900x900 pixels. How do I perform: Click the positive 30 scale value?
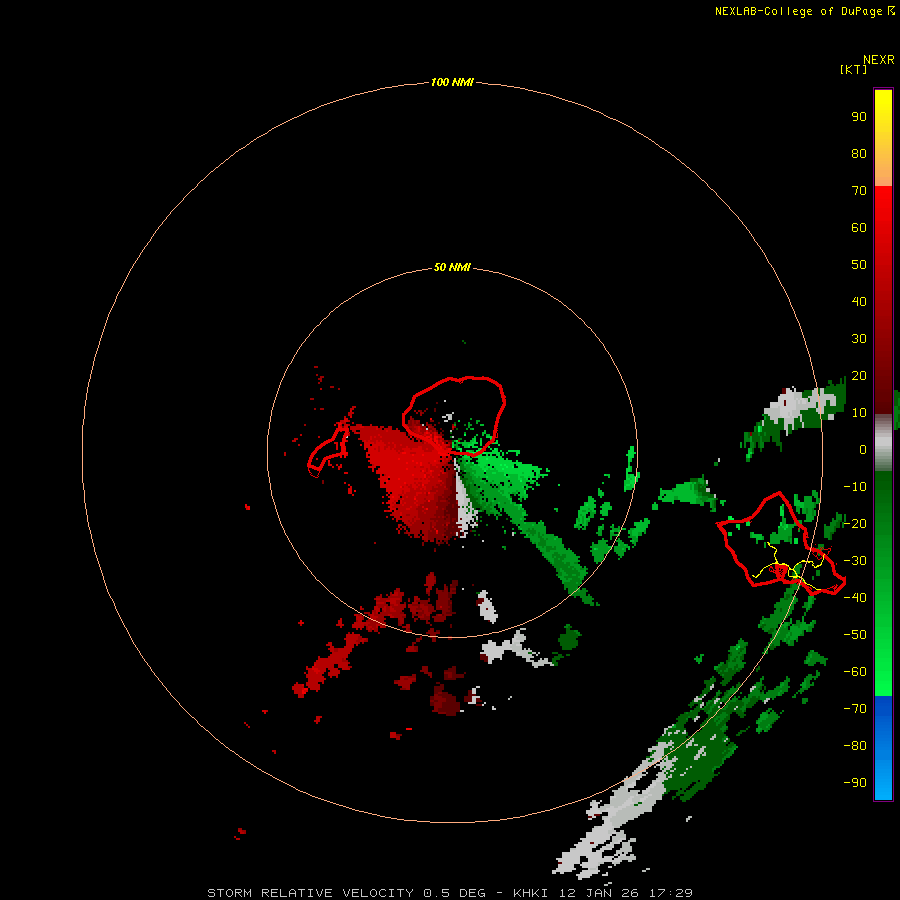tap(859, 339)
